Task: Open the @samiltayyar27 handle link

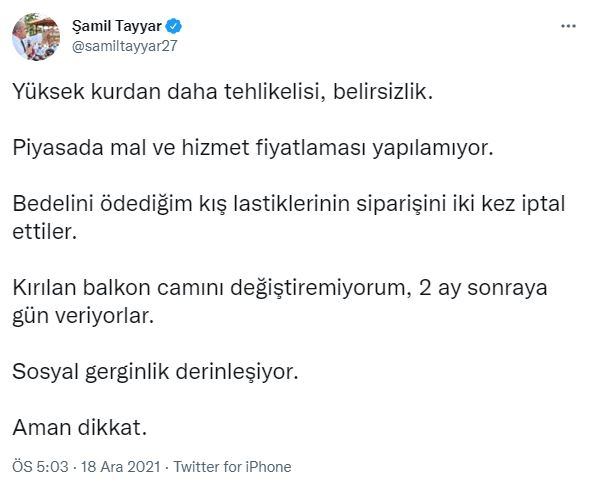Action: tap(124, 46)
